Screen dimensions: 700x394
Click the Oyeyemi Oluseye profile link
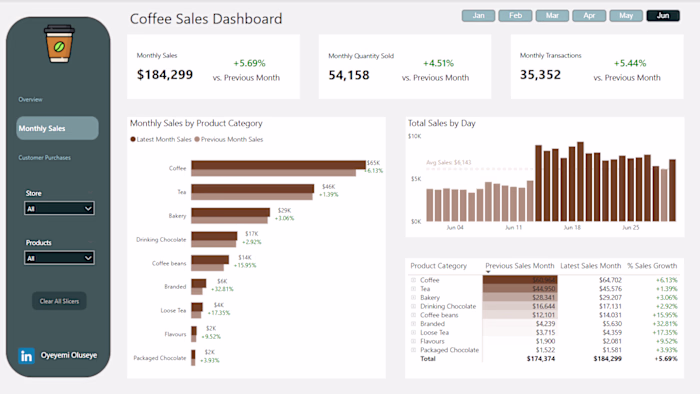pyautogui.click(x=69, y=355)
